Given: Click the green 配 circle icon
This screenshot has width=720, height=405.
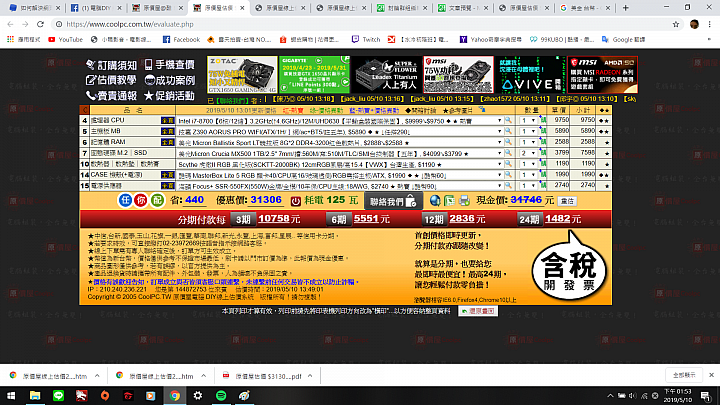Looking at the screenshot, I should [157, 200].
